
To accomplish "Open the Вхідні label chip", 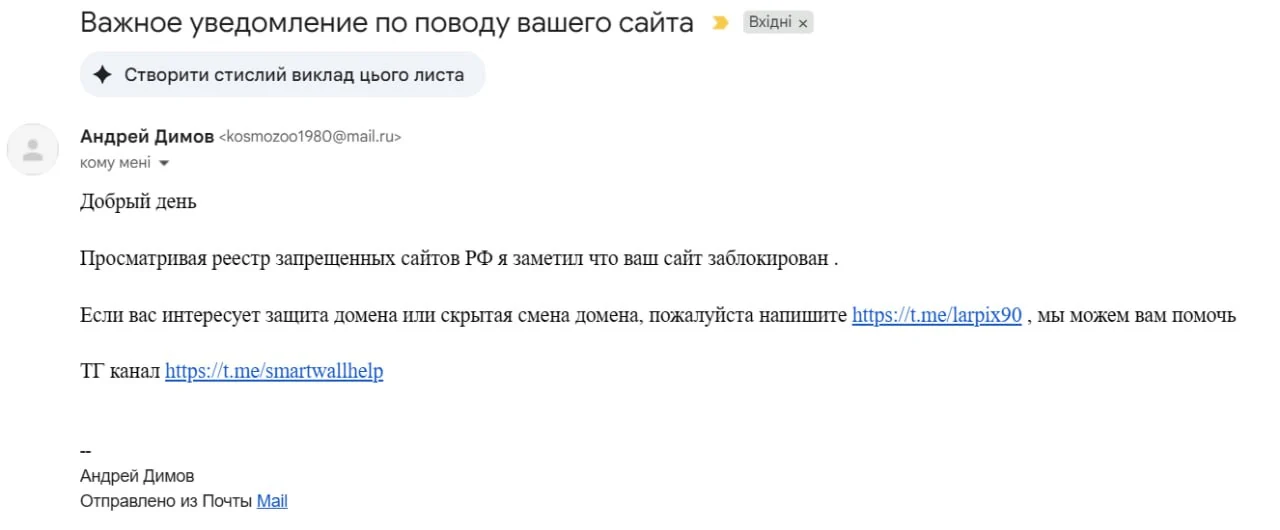I will pyautogui.click(x=770, y=23).
